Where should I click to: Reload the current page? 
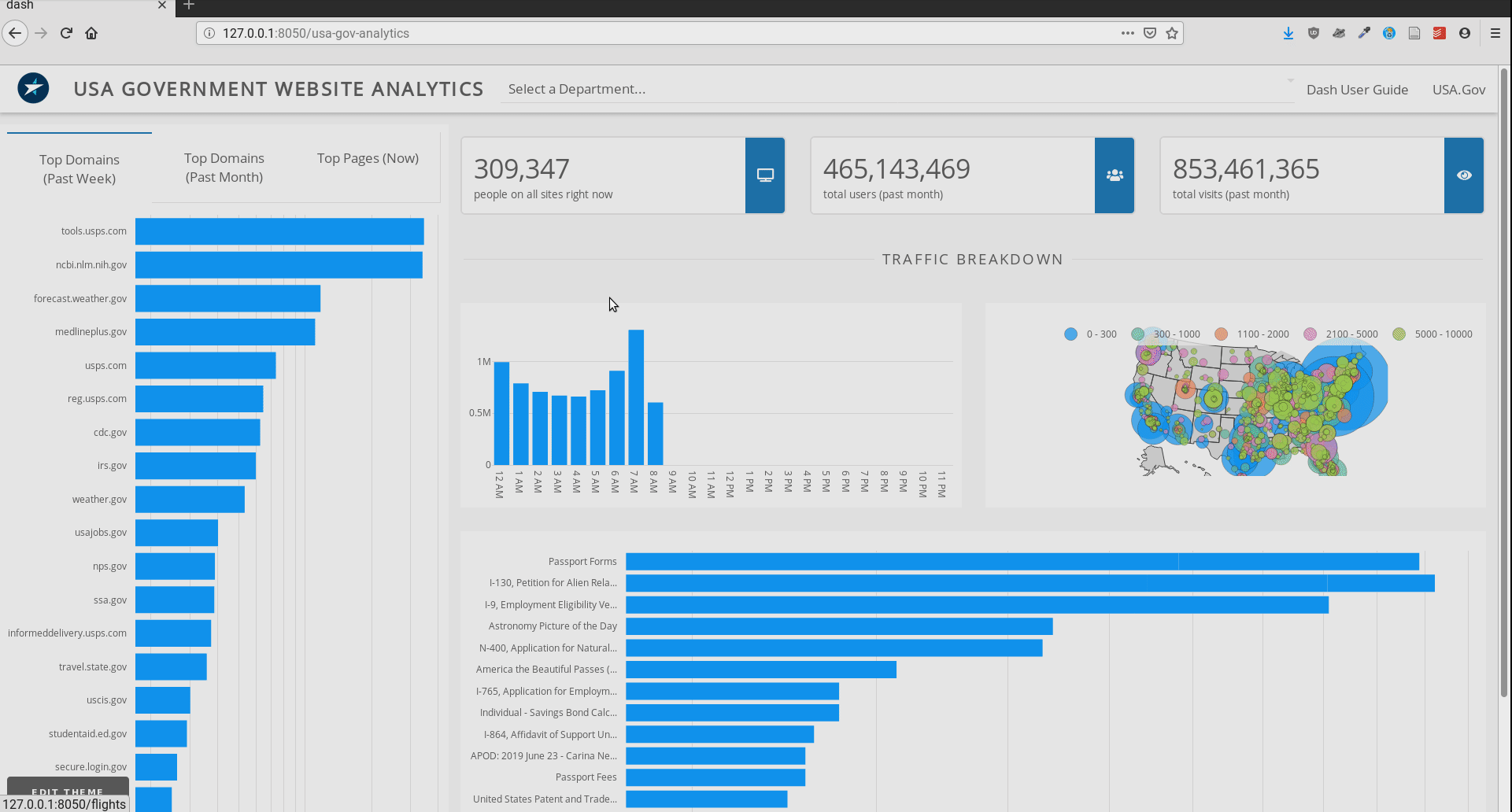(66, 33)
